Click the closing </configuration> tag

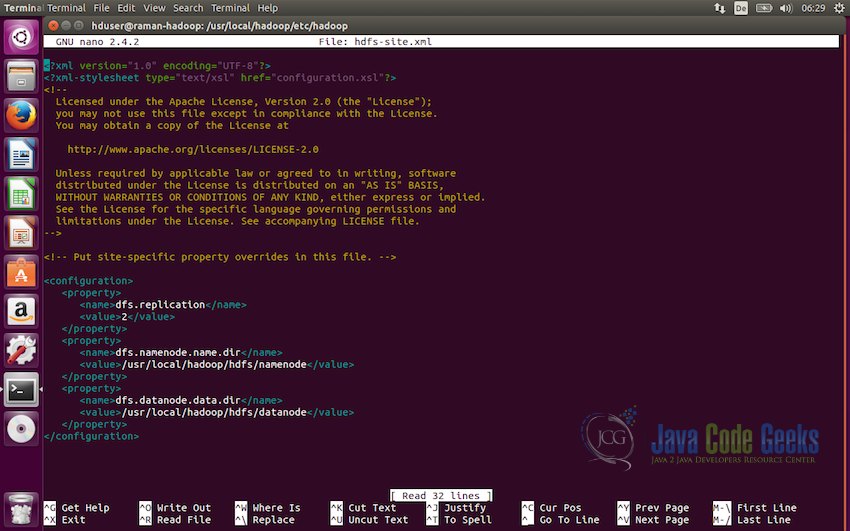pyautogui.click(x=91, y=436)
